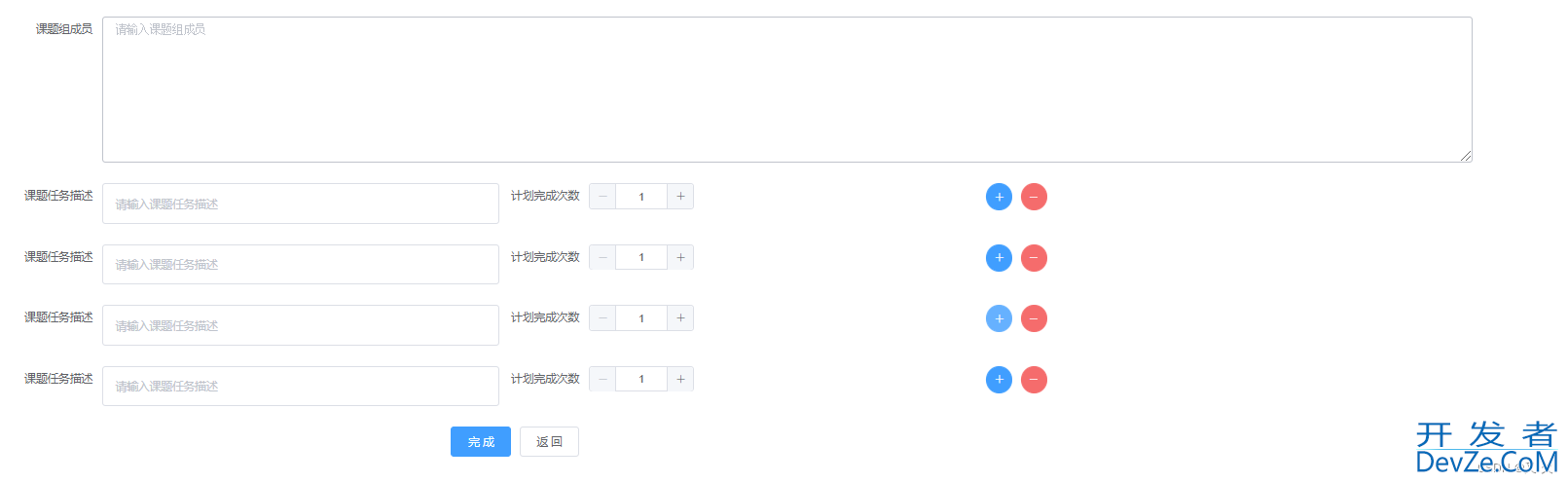This screenshot has height=483, width=1568.
Task: Delete the third task row via red minus
Action: coord(1034,318)
